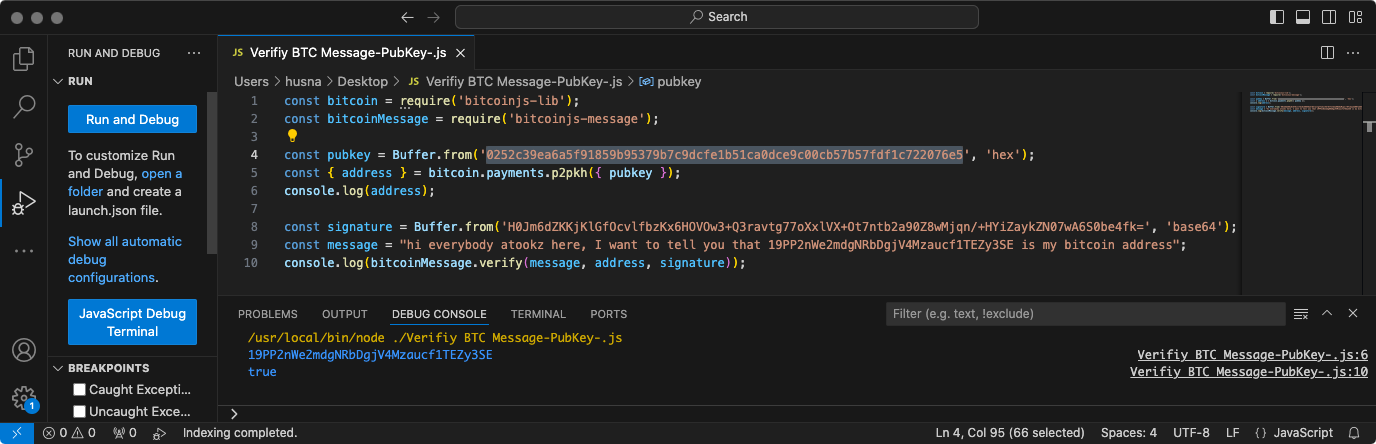The height and width of the screenshot is (444, 1376).
Task: Switch to the DEBUG CONSOLE tab
Action: click(439, 314)
